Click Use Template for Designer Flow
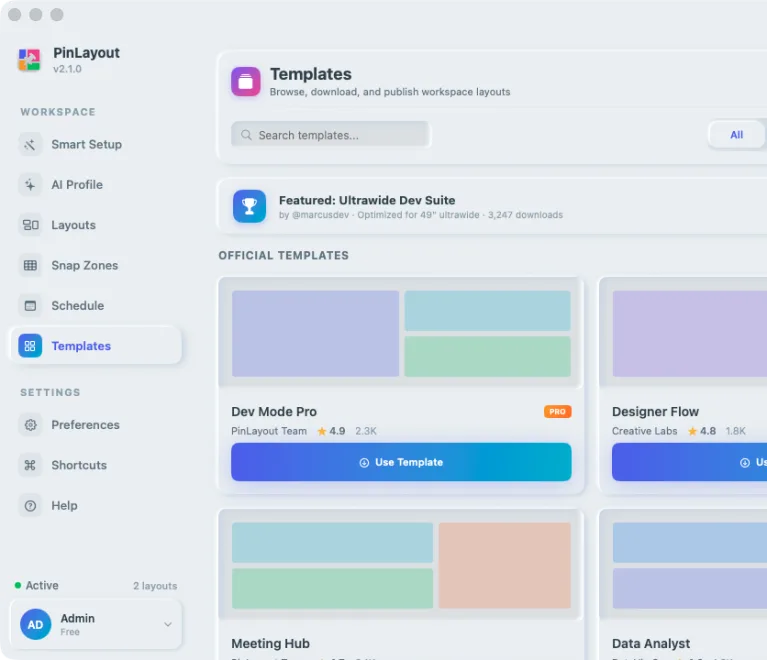 coord(689,462)
